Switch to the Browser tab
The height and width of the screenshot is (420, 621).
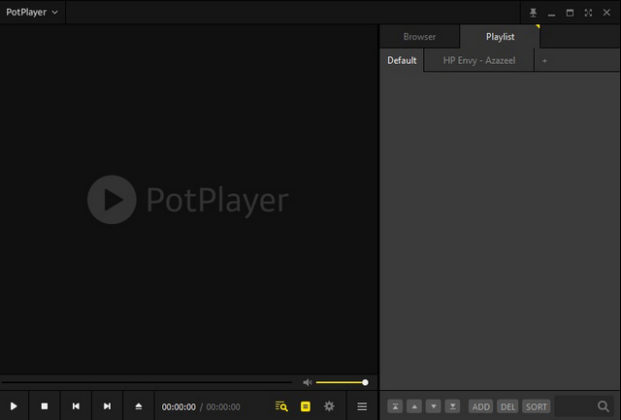419,37
